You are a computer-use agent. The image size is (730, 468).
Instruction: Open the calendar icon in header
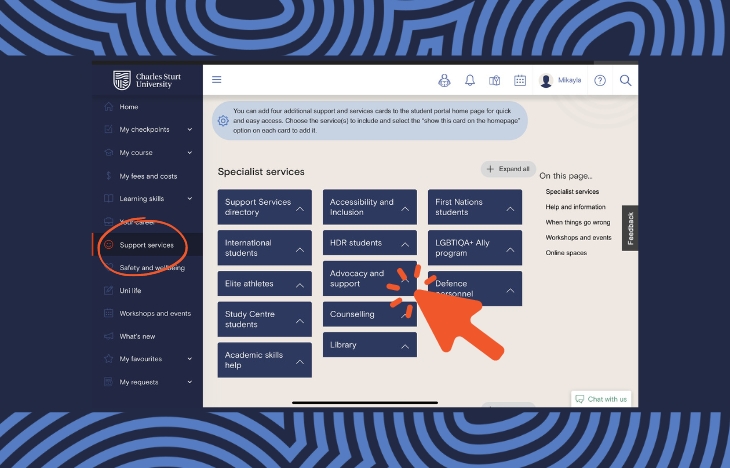(x=520, y=81)
